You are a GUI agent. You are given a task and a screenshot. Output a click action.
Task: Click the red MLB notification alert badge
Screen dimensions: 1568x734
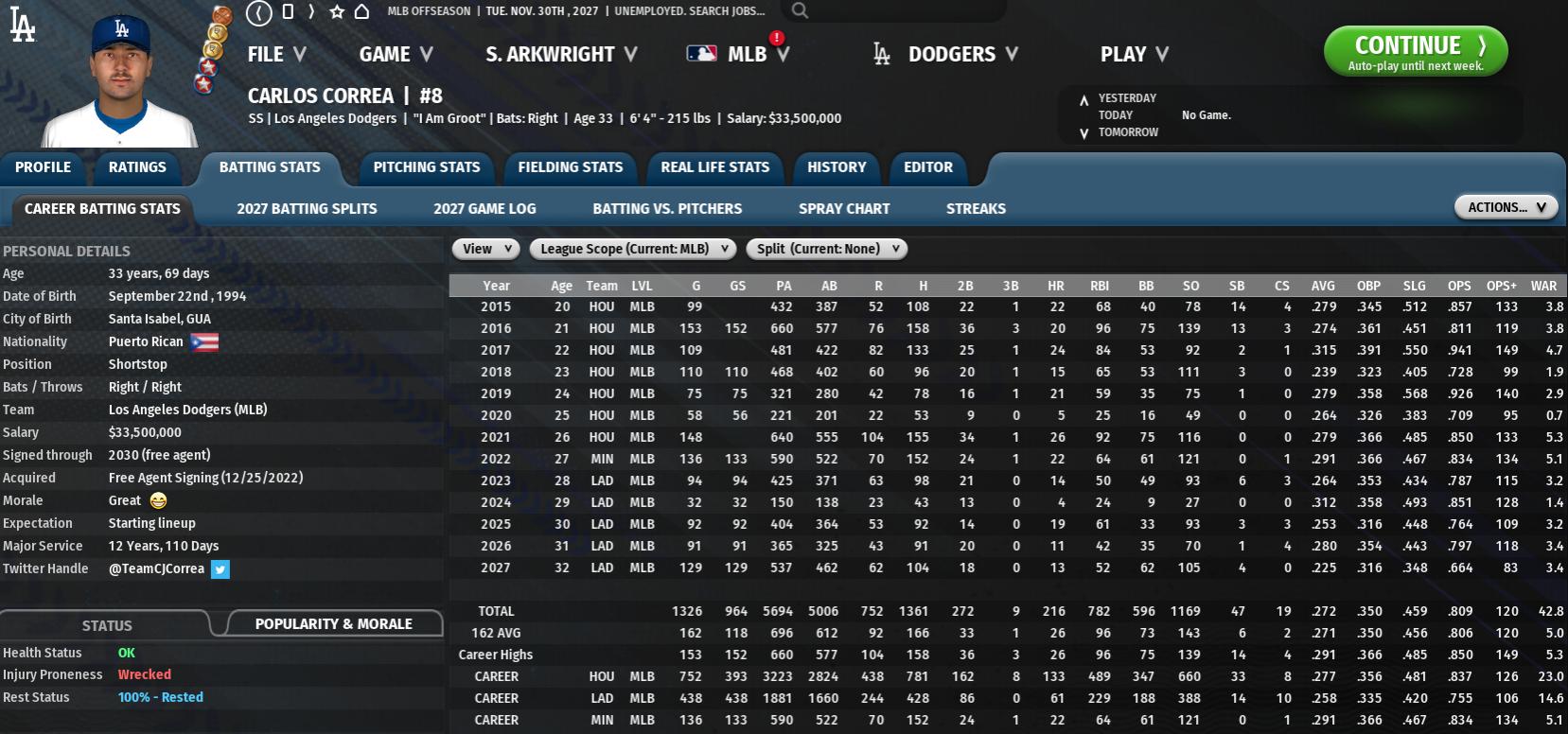[777, 38]
